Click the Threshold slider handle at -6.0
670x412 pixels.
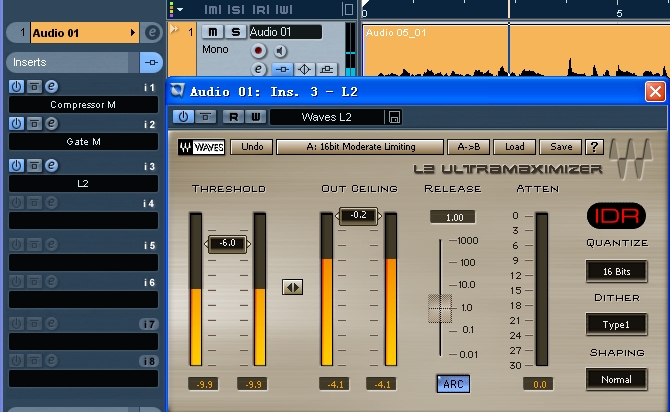coord(227,244)
